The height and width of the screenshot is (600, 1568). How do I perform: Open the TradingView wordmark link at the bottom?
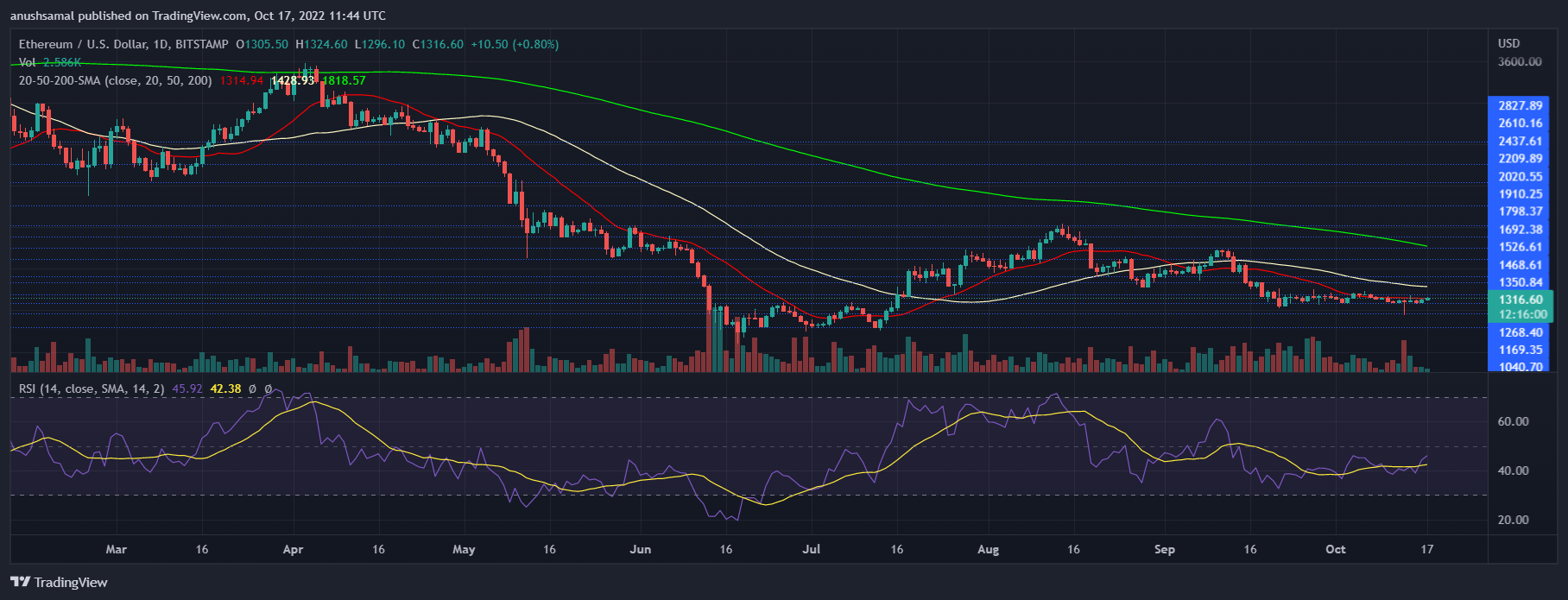pos(71,582)
